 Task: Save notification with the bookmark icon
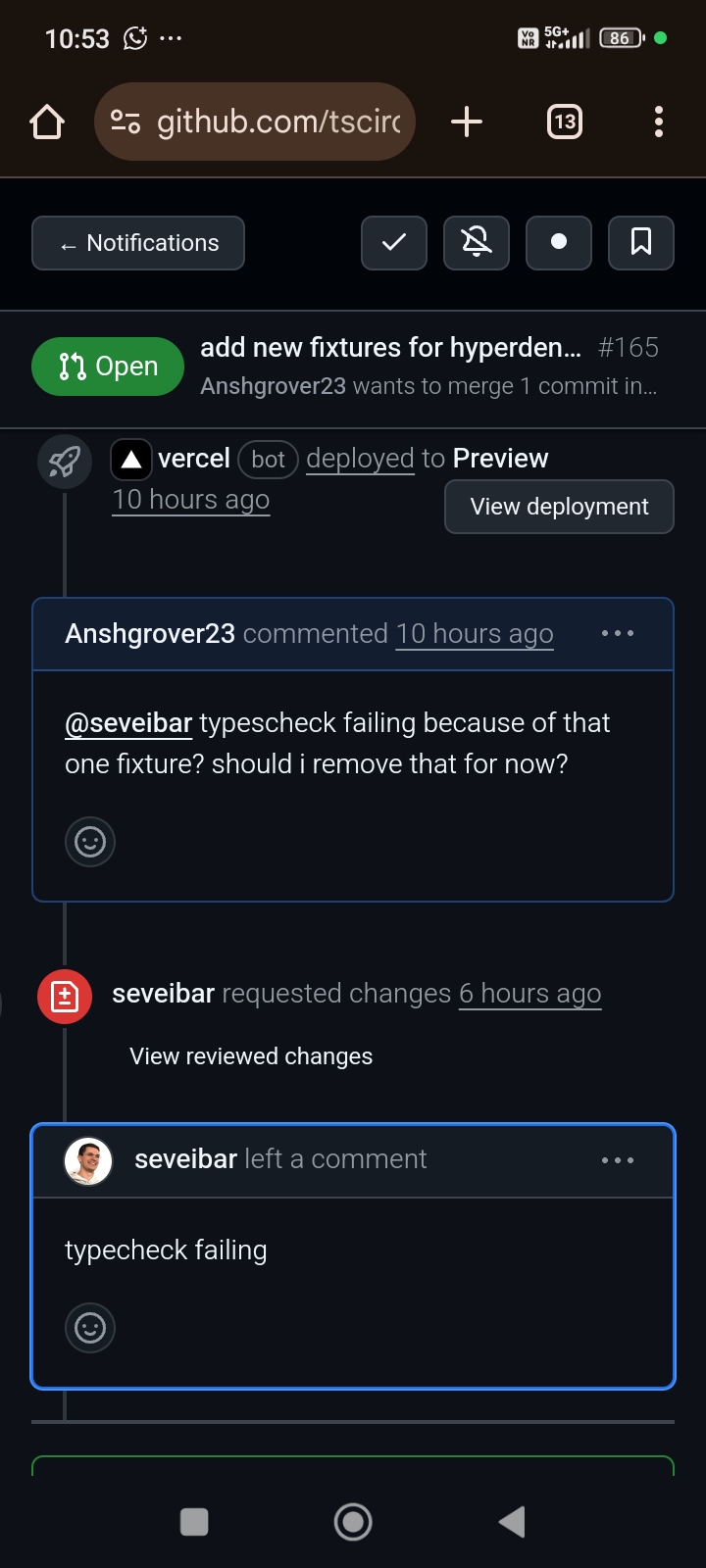pyautogui.click(x=641, y=243)
